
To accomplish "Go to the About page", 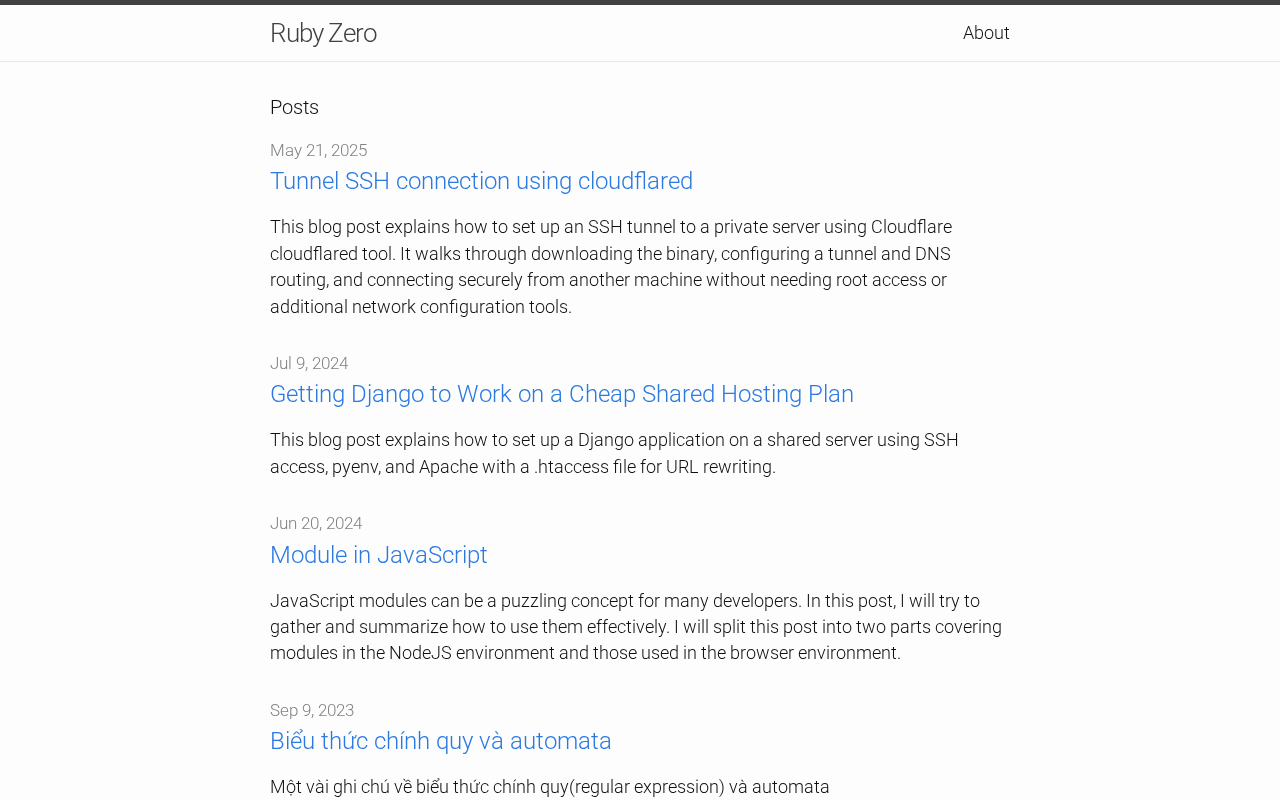I will pyautogui.click(x=985, y=33).
